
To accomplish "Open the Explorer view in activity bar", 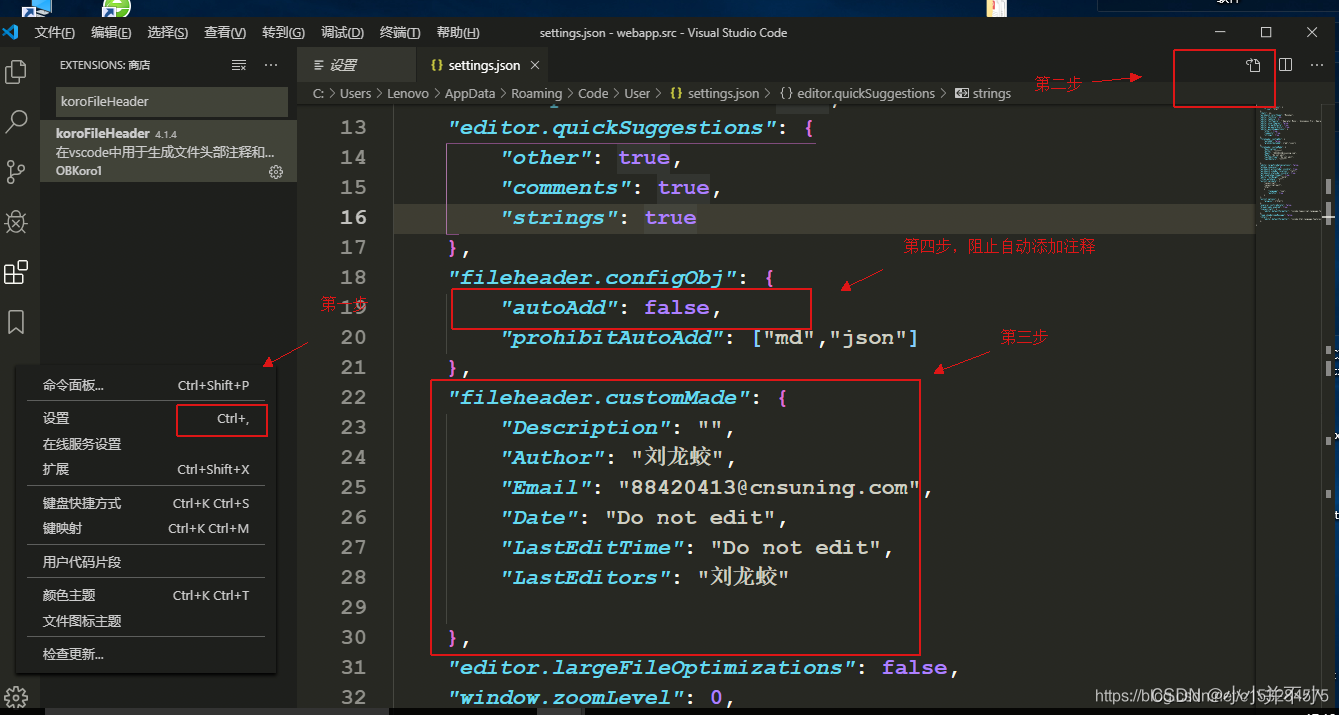I will tap(16, 72).
